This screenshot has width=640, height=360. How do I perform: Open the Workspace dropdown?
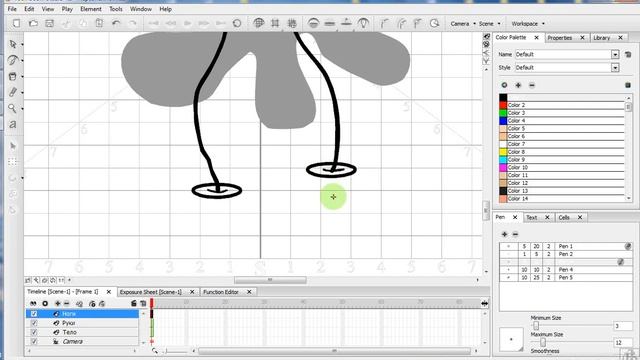pyautogui.click(x=528, y=24)
